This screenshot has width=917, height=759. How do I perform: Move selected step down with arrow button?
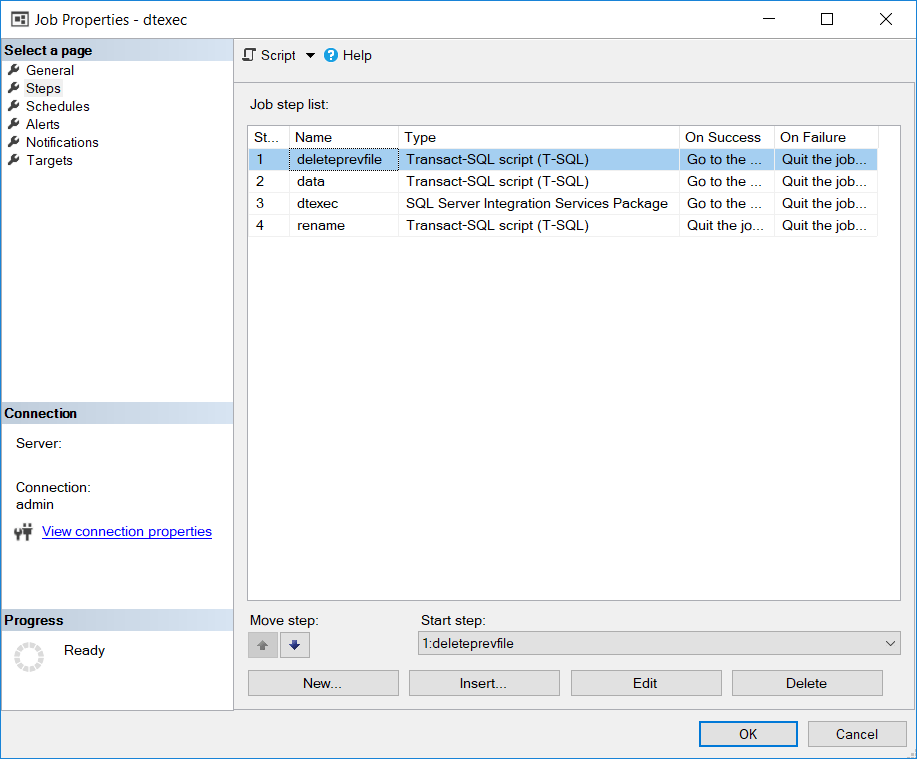pyautogui.click(x=294, y=645)
